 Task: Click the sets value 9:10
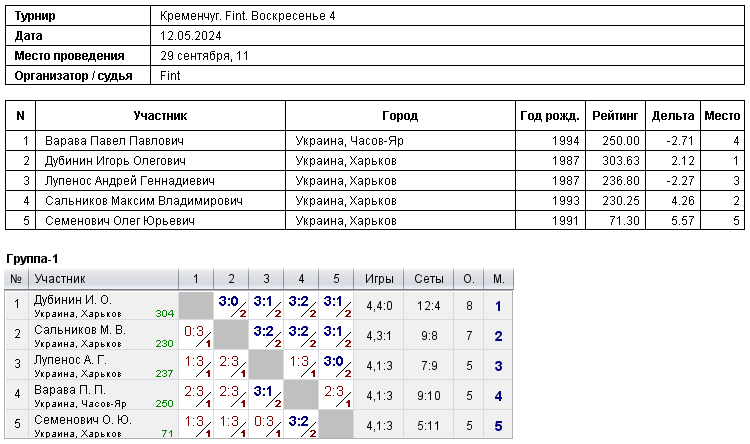429,396
